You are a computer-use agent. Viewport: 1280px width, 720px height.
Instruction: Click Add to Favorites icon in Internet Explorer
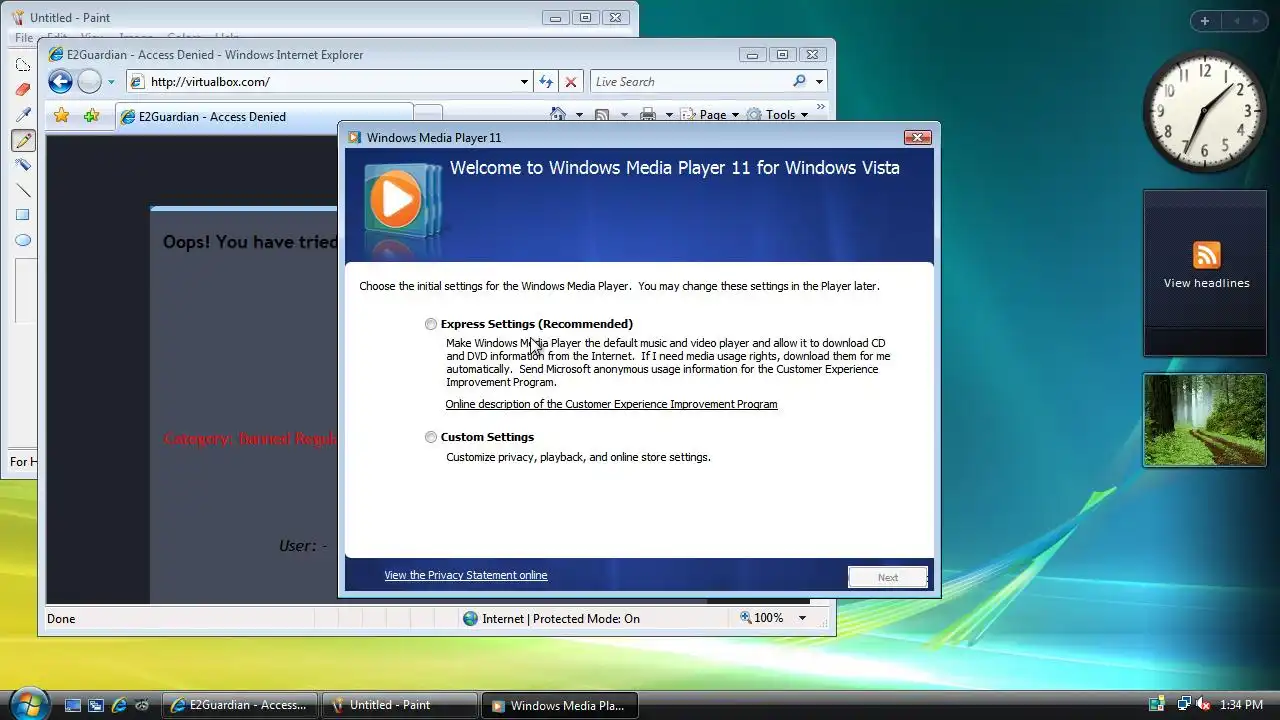pos(91,116)
